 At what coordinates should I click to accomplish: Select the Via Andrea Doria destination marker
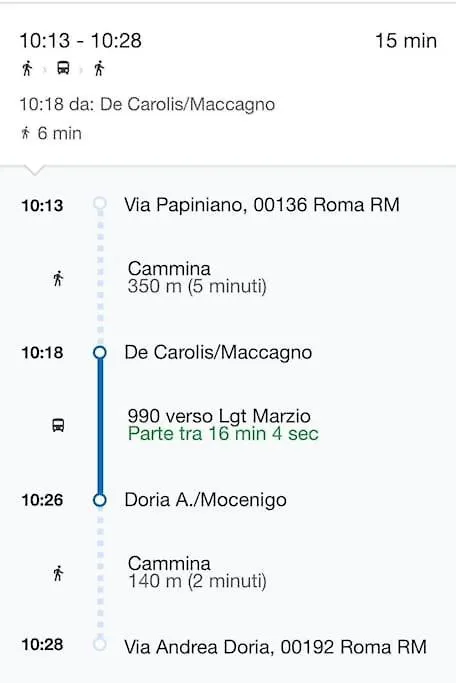(100, 644)
